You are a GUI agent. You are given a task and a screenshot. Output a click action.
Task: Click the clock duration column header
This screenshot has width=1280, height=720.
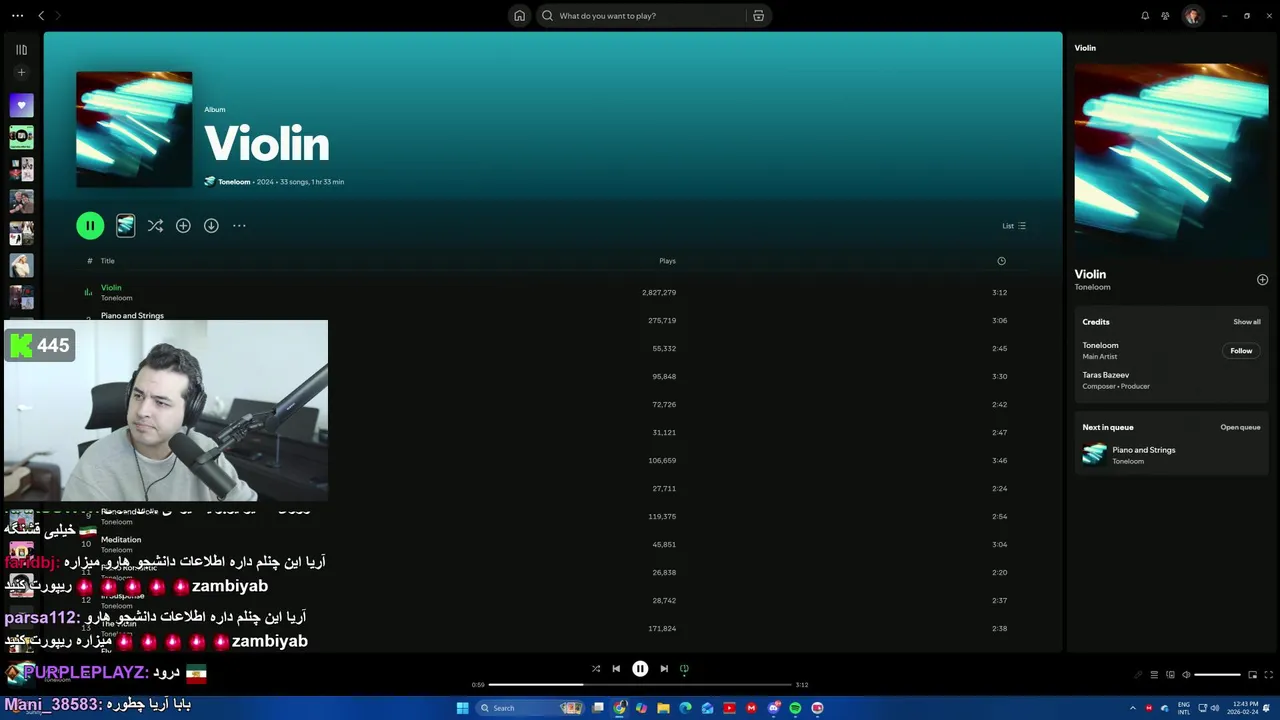(1001, 261)
